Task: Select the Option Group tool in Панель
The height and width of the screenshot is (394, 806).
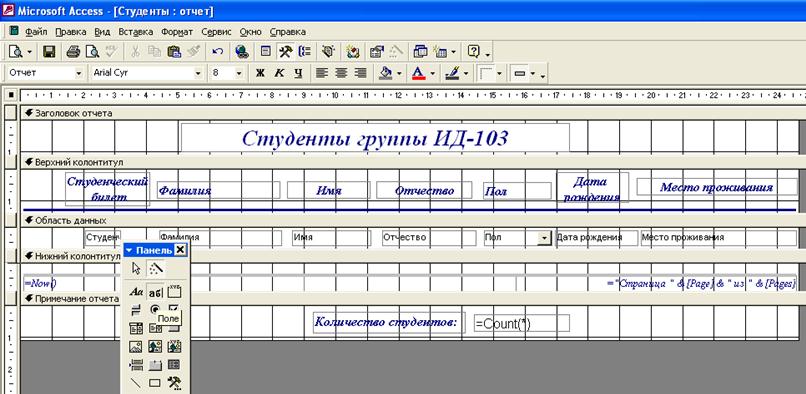Action: pos(174,292)
